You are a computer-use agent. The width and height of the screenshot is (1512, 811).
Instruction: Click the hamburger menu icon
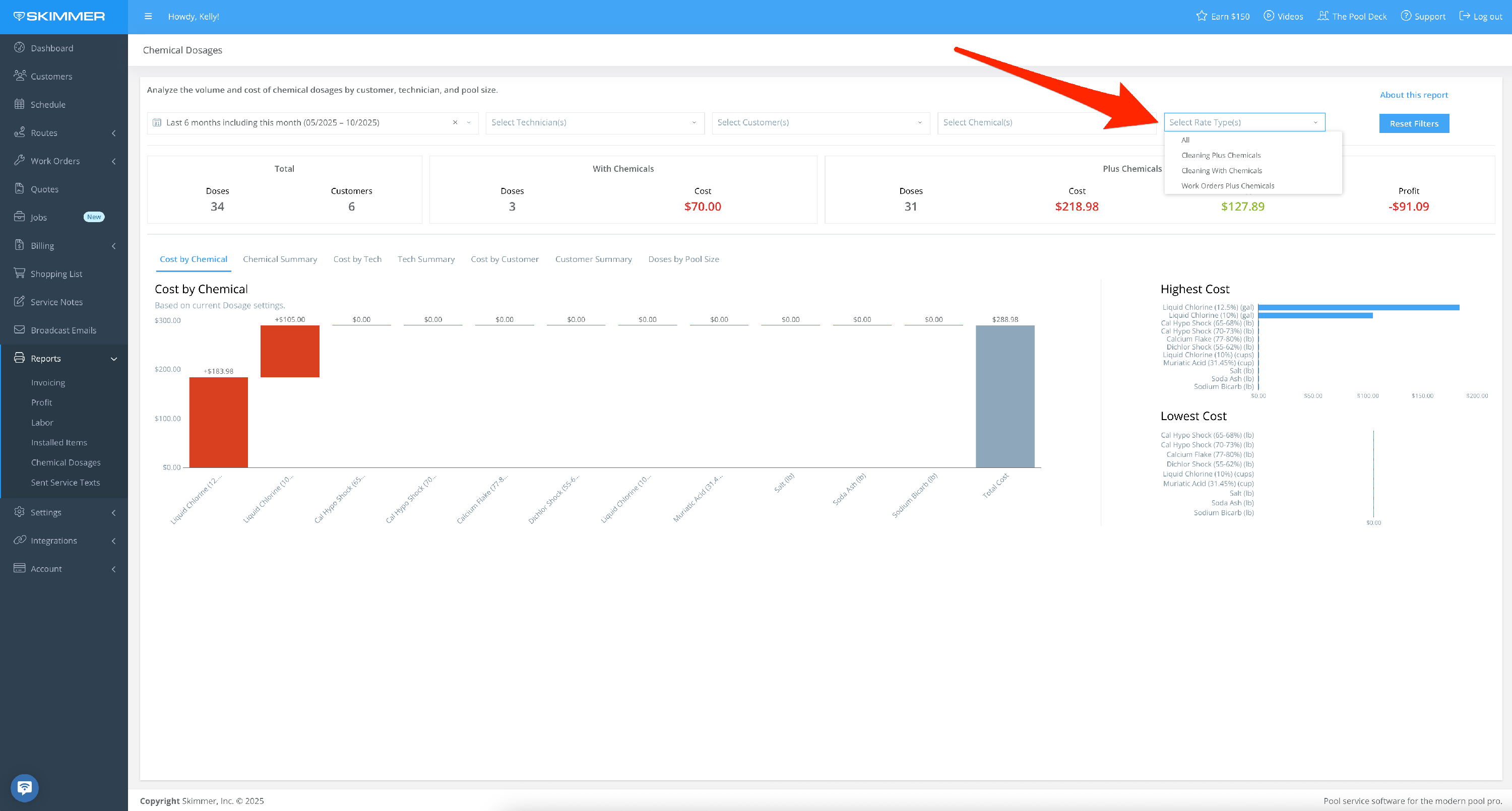(x=148, y=17)
